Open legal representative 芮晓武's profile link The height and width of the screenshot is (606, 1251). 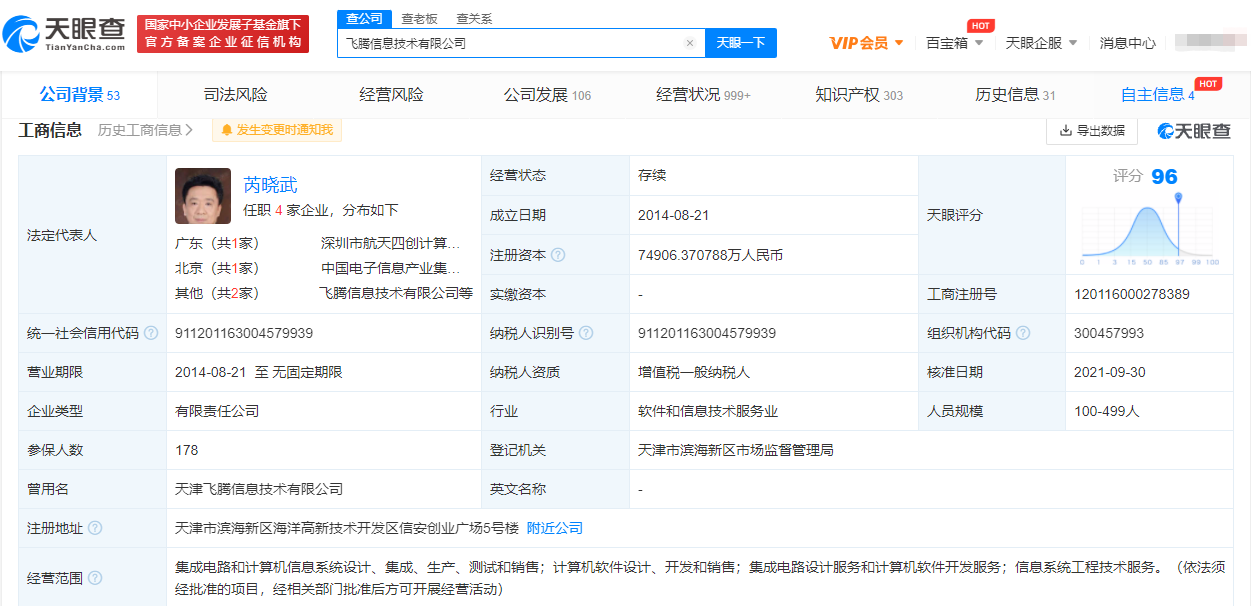coord(270,185)
